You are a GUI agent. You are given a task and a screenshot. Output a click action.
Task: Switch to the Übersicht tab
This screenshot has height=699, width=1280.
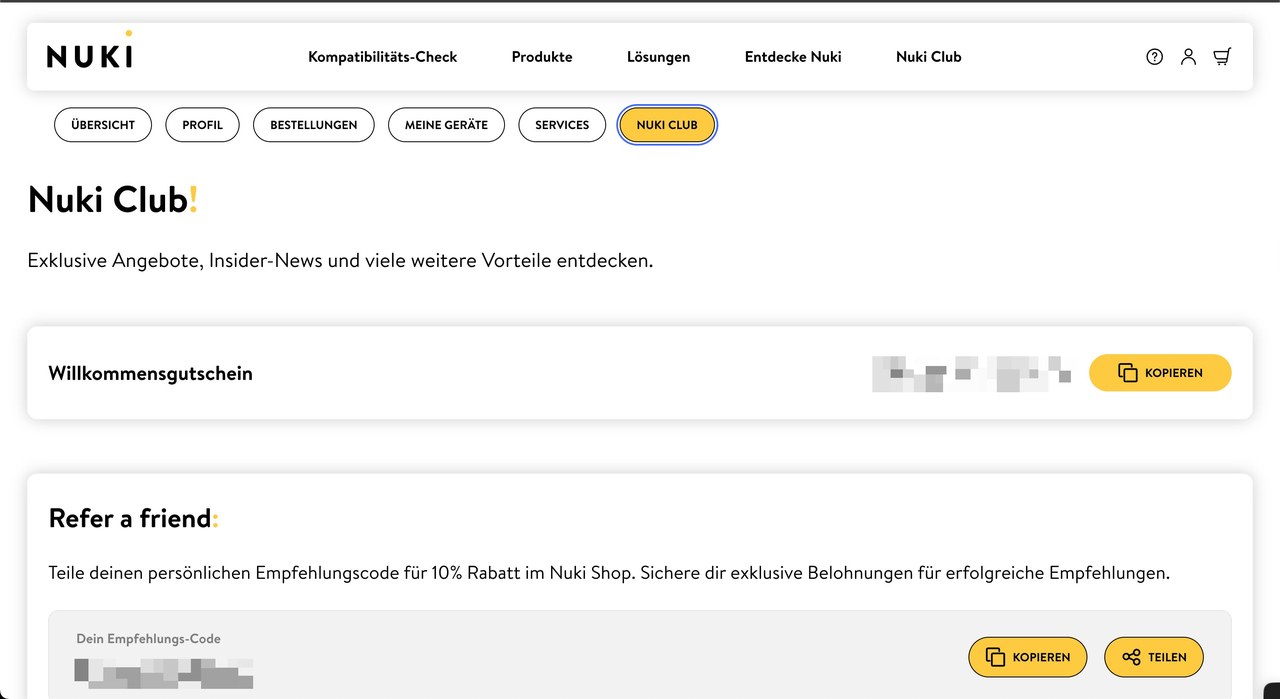tap(103, 125)
